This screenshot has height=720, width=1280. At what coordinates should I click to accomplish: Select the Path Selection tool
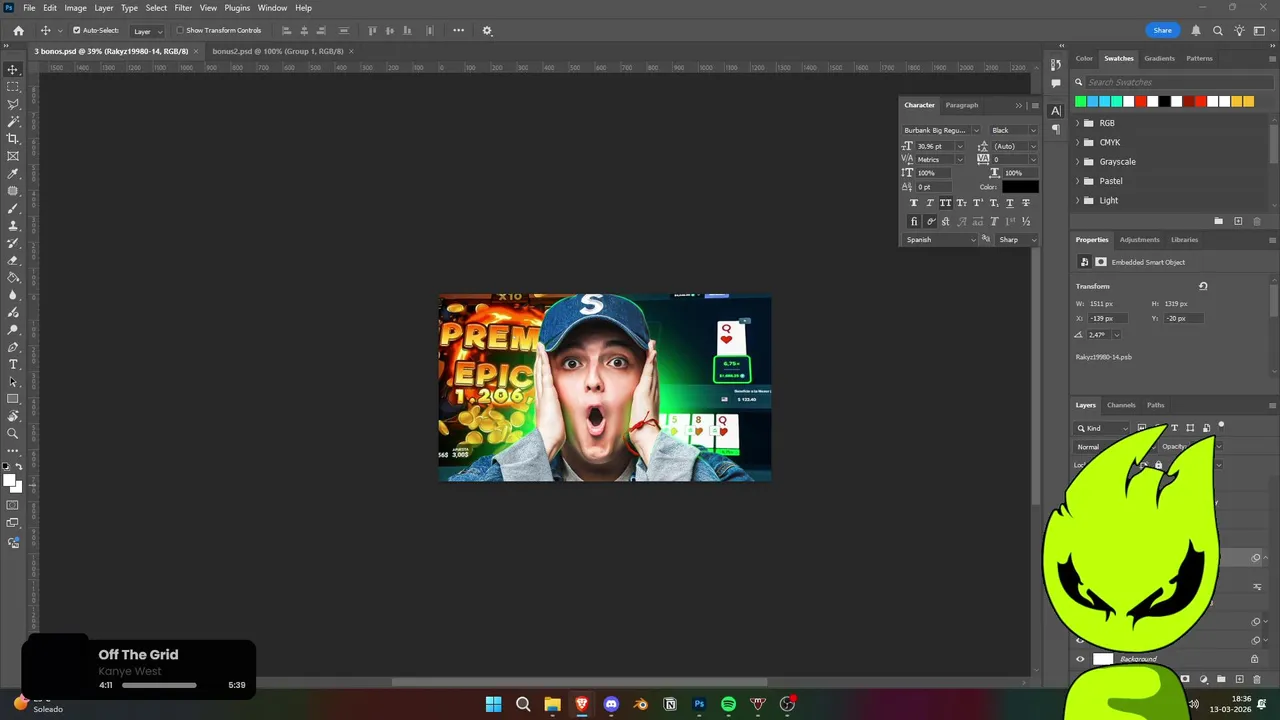click(x=13, y=381)
